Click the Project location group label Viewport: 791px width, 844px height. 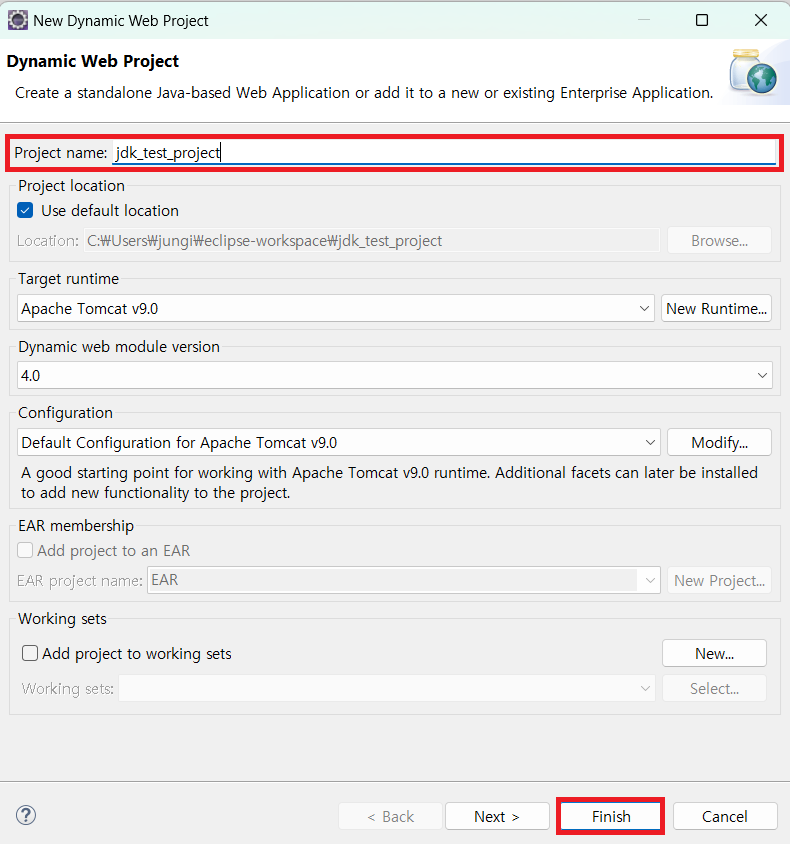(x=72, y=186)
